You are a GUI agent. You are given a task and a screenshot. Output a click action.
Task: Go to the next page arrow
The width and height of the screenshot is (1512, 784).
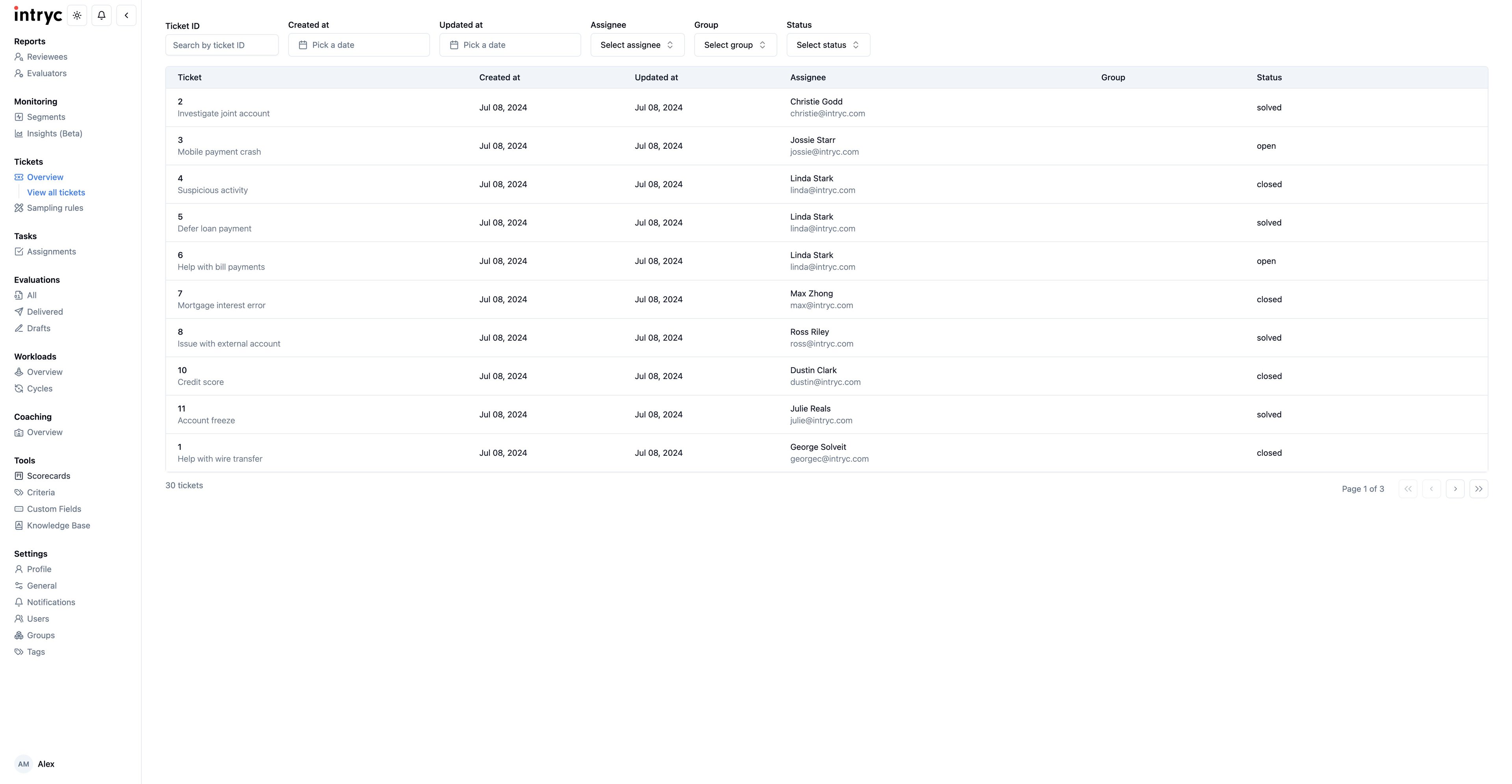[x=1455, y=489]
